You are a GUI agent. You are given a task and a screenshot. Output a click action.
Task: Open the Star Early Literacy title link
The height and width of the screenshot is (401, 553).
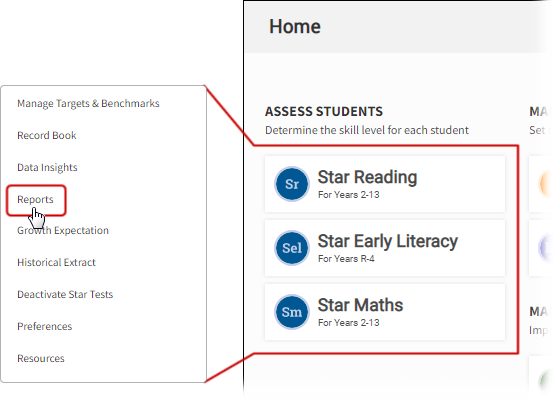(x=388, y=242)
